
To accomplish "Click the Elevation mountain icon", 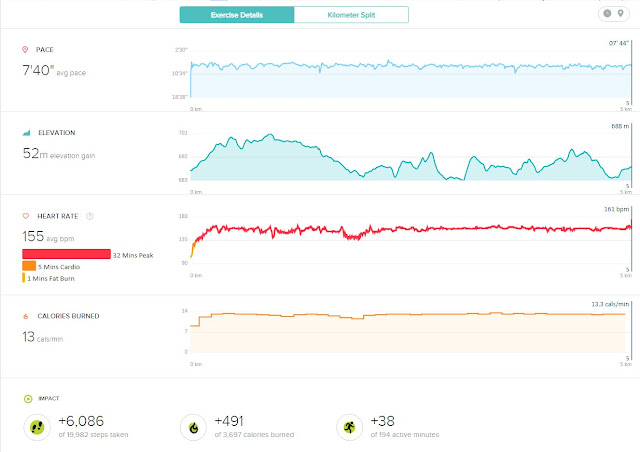I will tap(27, 133).
